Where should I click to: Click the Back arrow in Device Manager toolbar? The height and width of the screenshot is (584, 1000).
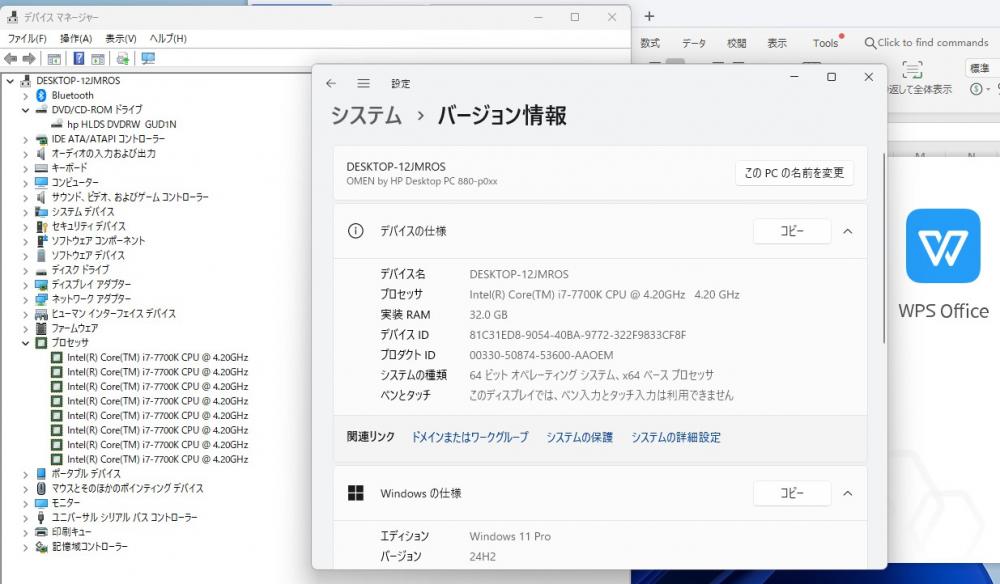click(10, 59)
